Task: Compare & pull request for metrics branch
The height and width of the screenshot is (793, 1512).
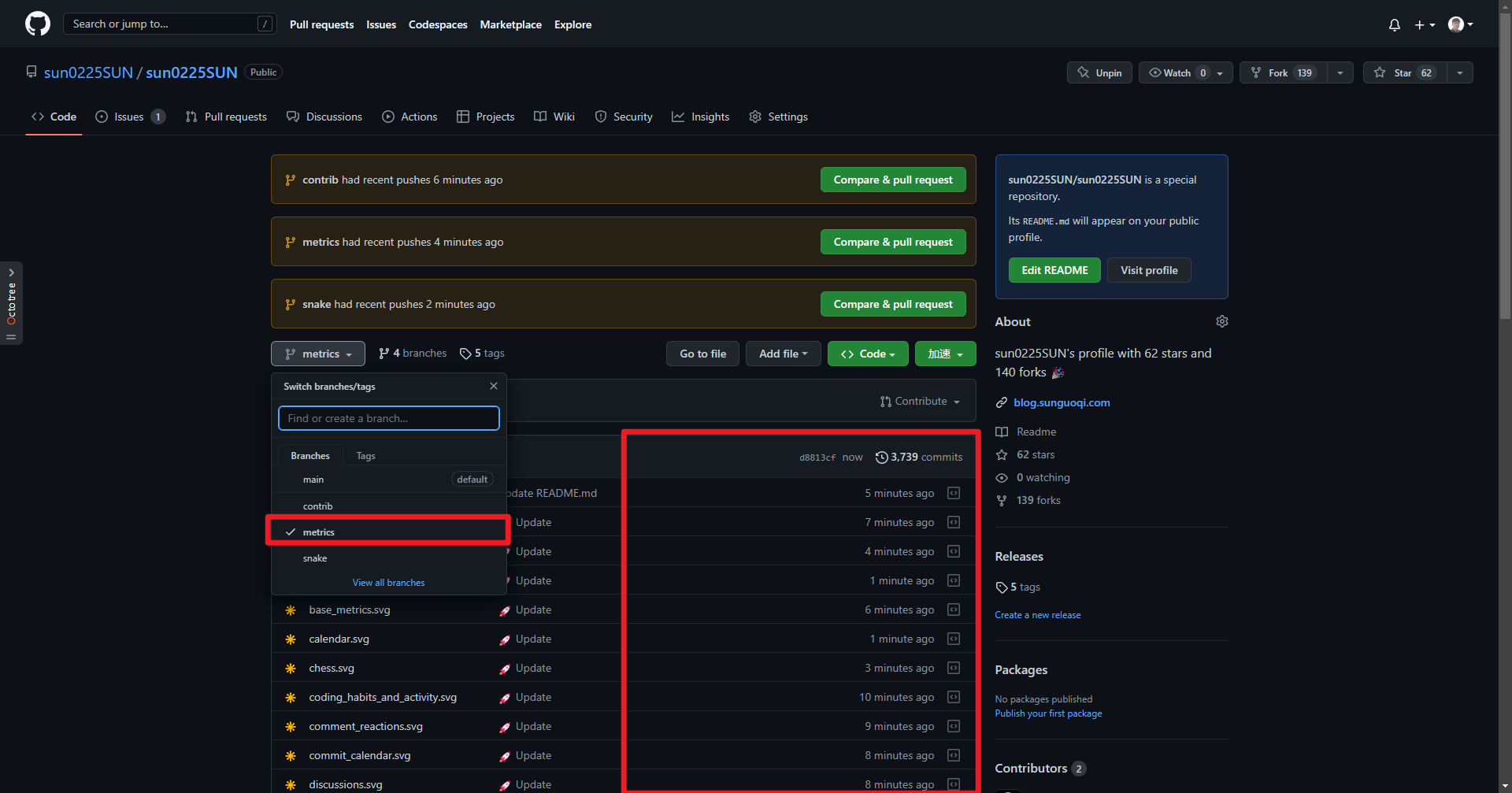Action: 893,242
